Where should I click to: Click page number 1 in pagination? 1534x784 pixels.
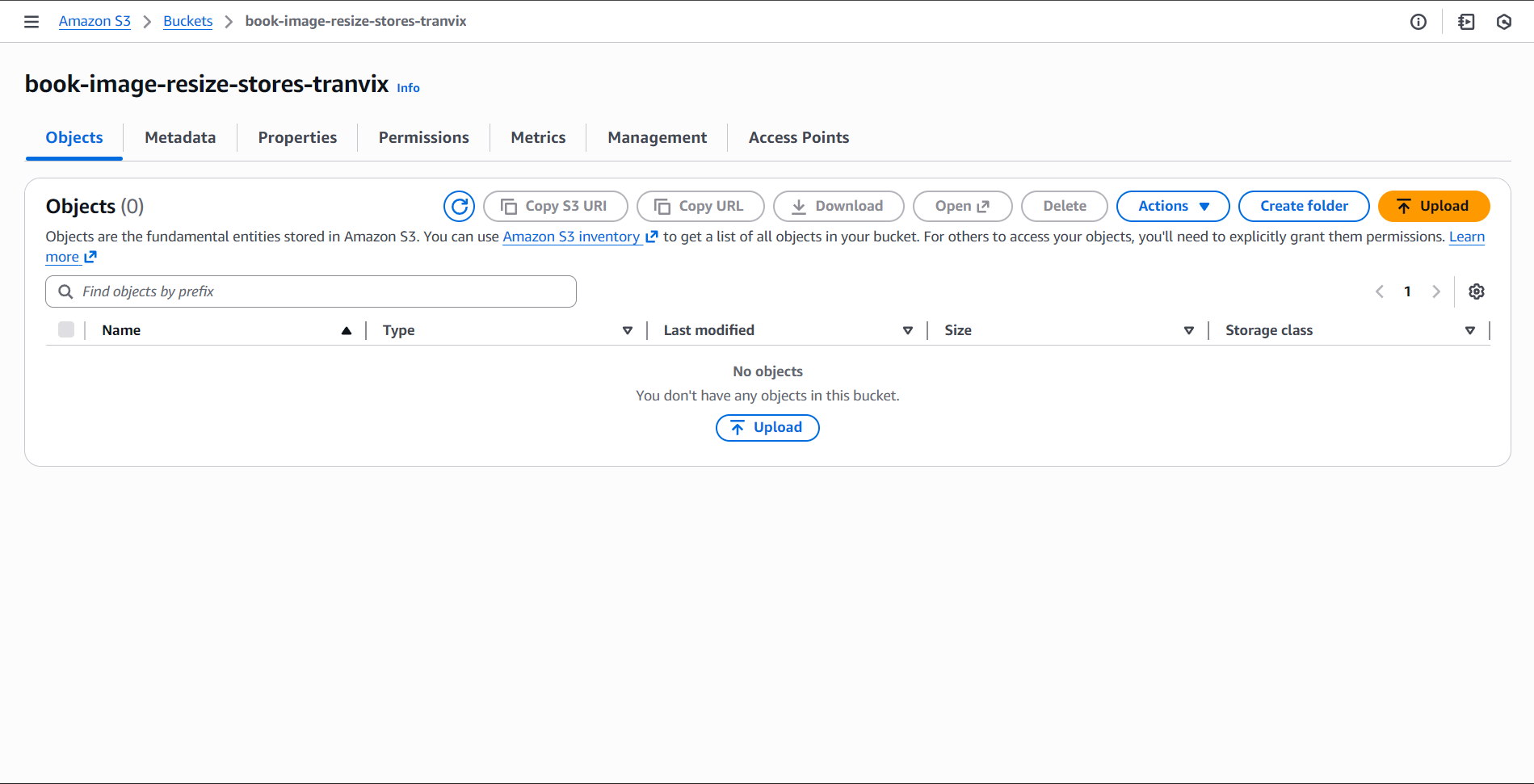click(1408, 291)
